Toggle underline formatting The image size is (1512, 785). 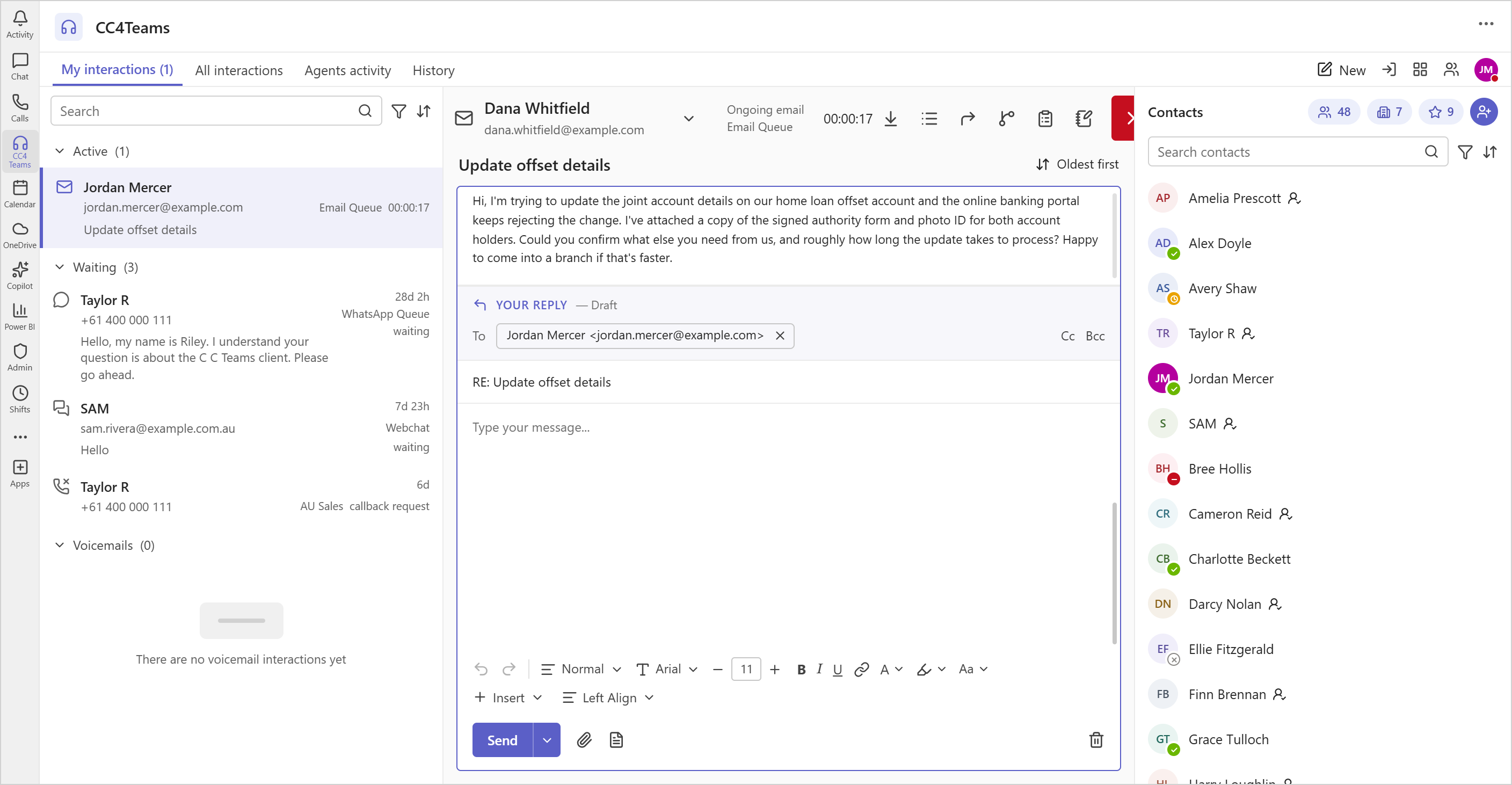tap(838, 670)
